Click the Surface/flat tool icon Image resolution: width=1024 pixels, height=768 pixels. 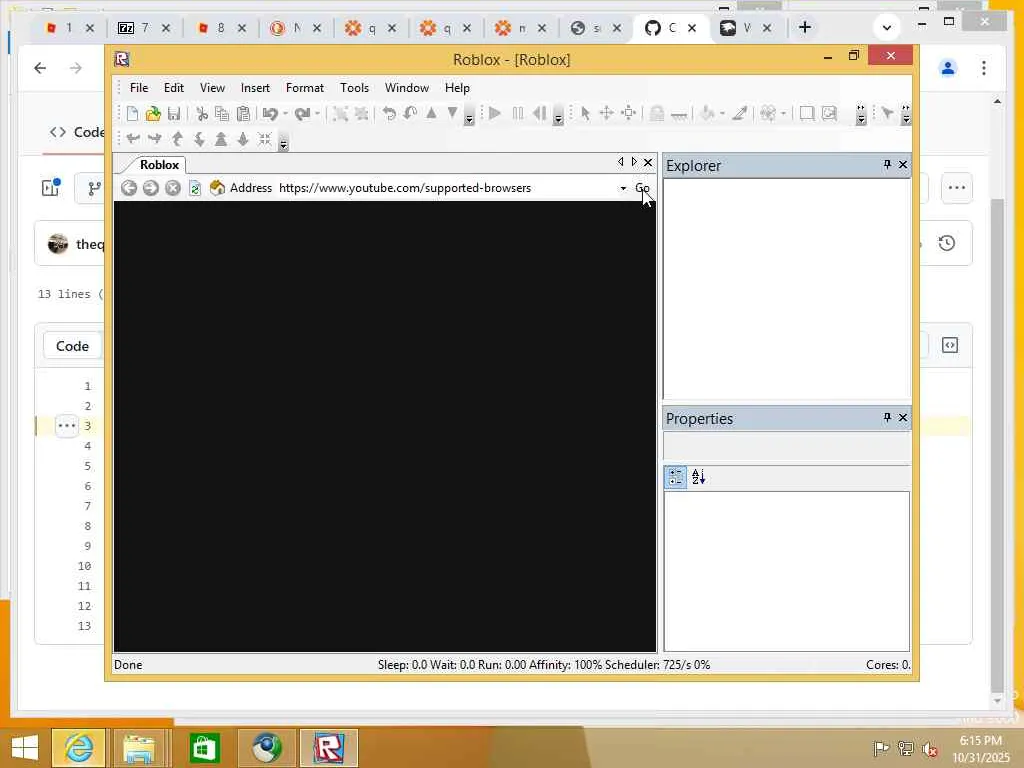pos(679,115)
